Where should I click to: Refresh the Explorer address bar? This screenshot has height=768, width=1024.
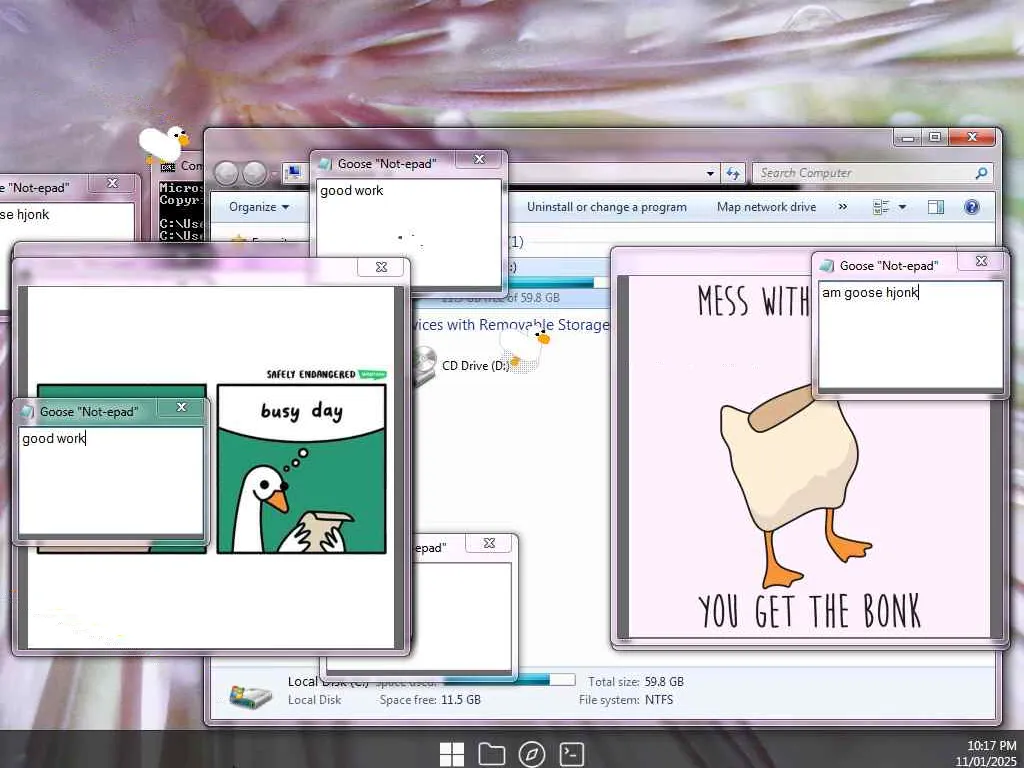click(x=733, y=174)
